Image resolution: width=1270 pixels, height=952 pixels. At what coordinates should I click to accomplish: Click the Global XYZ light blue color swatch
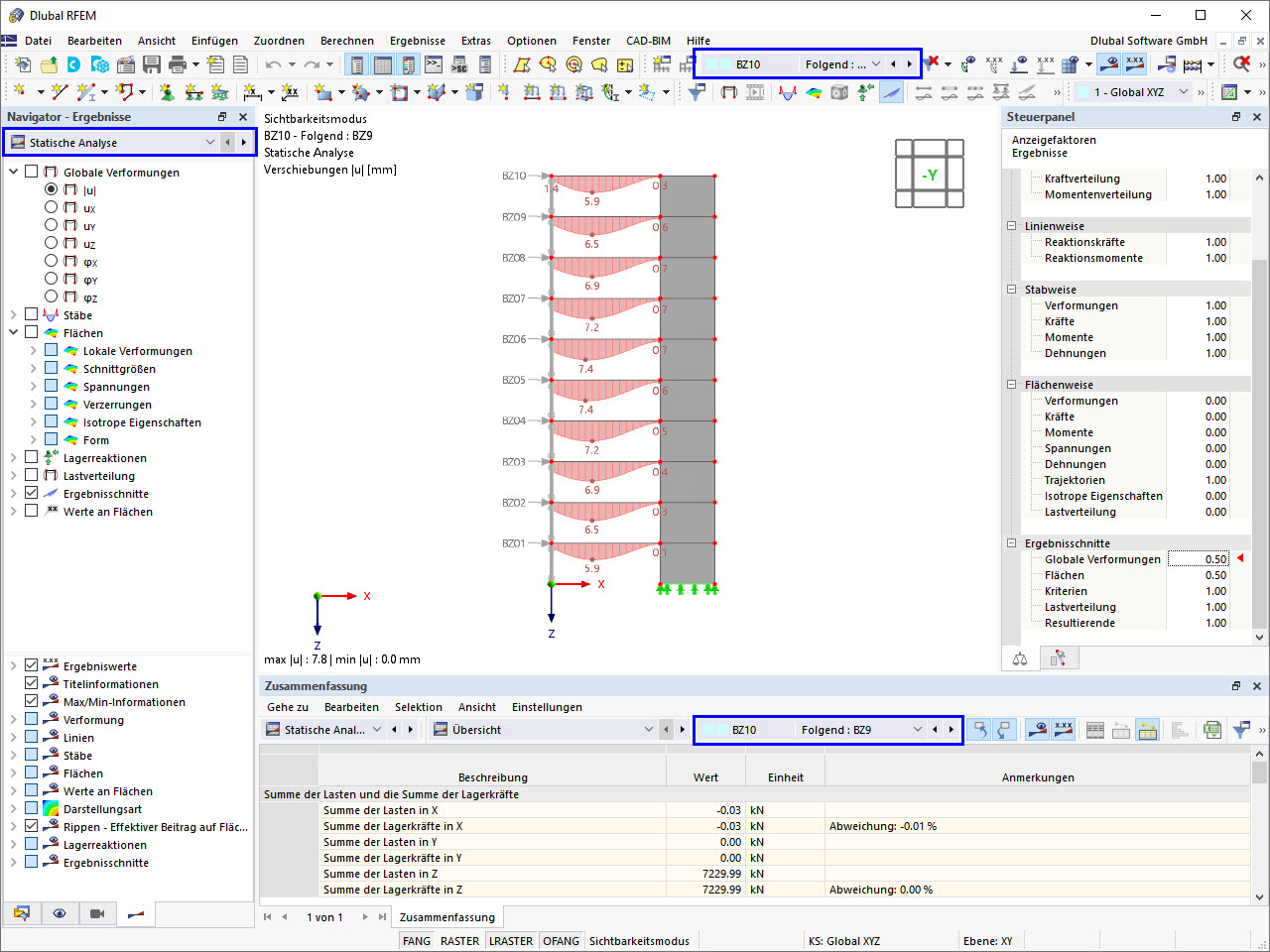pos(1083,92)
